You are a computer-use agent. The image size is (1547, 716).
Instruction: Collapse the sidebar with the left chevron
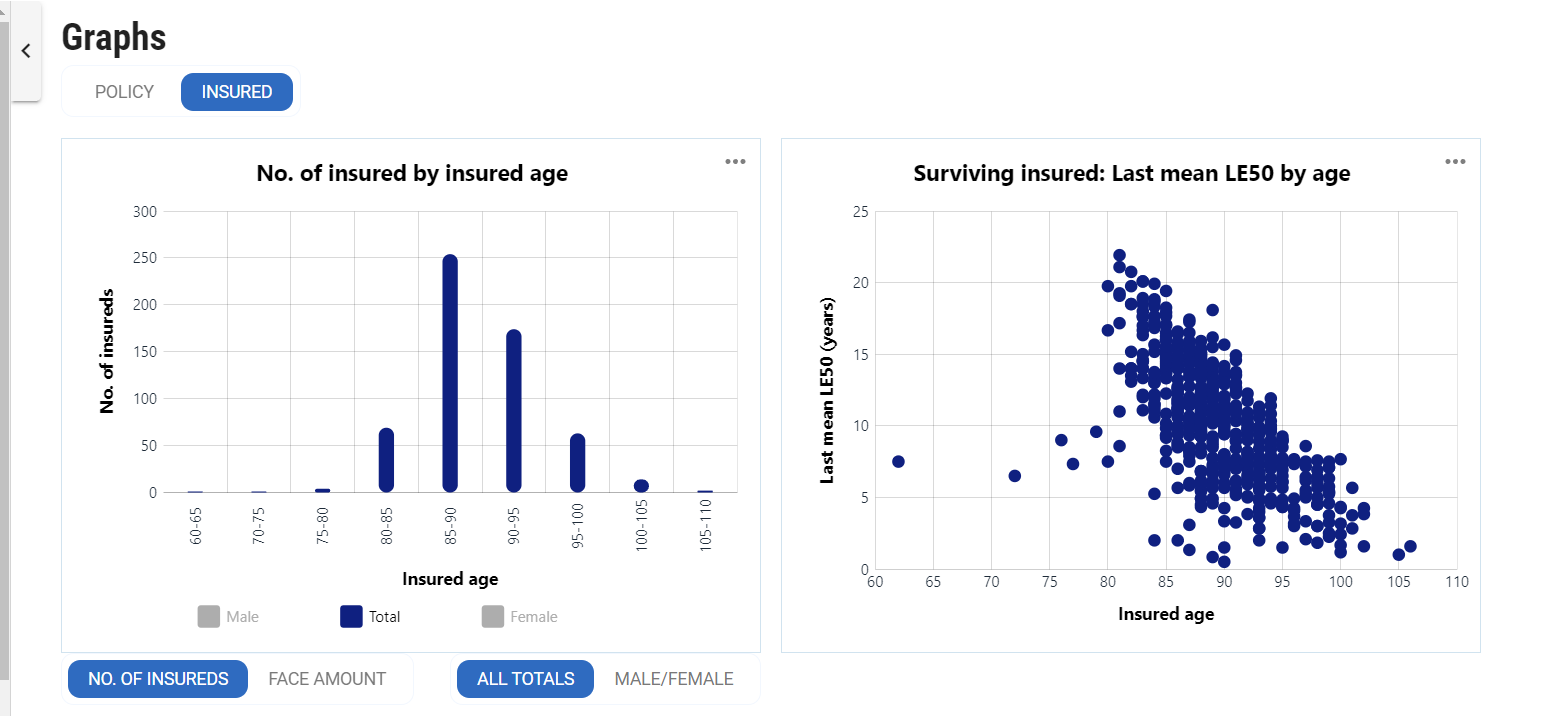[26, 51]
